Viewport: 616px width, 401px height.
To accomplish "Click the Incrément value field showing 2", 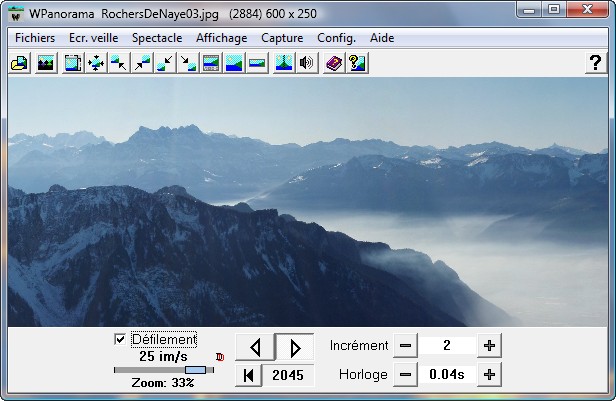I will tap(447, 346).
